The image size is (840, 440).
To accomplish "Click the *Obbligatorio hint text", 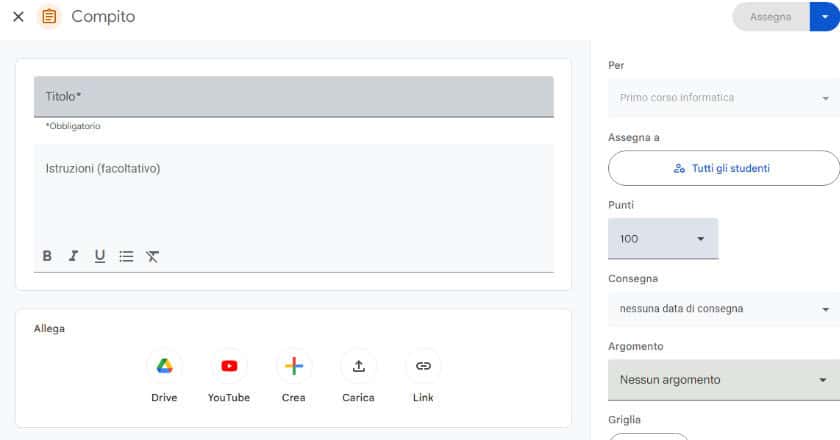I will point(73,126).
